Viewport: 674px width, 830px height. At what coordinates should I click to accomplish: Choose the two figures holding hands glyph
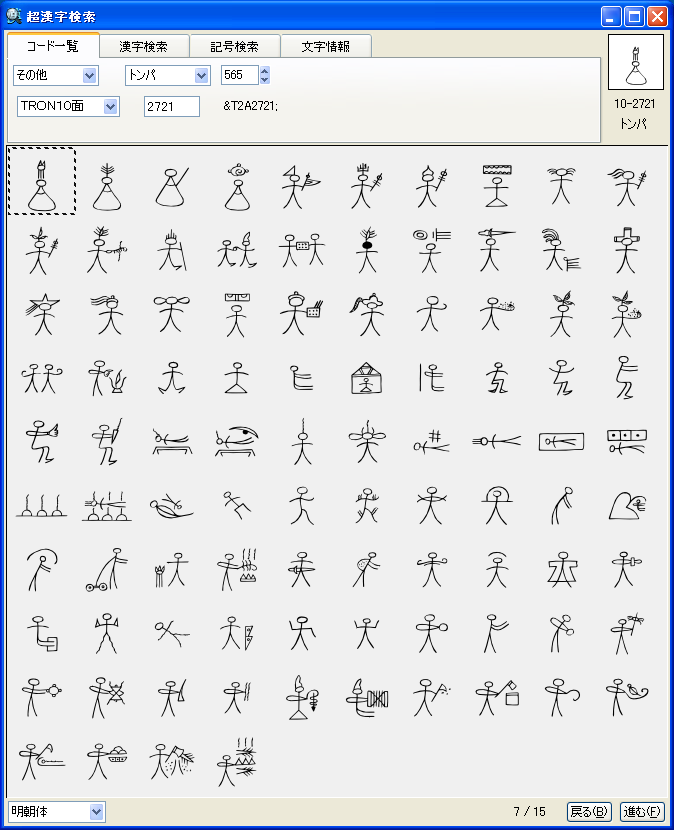[x=42, y=377]
